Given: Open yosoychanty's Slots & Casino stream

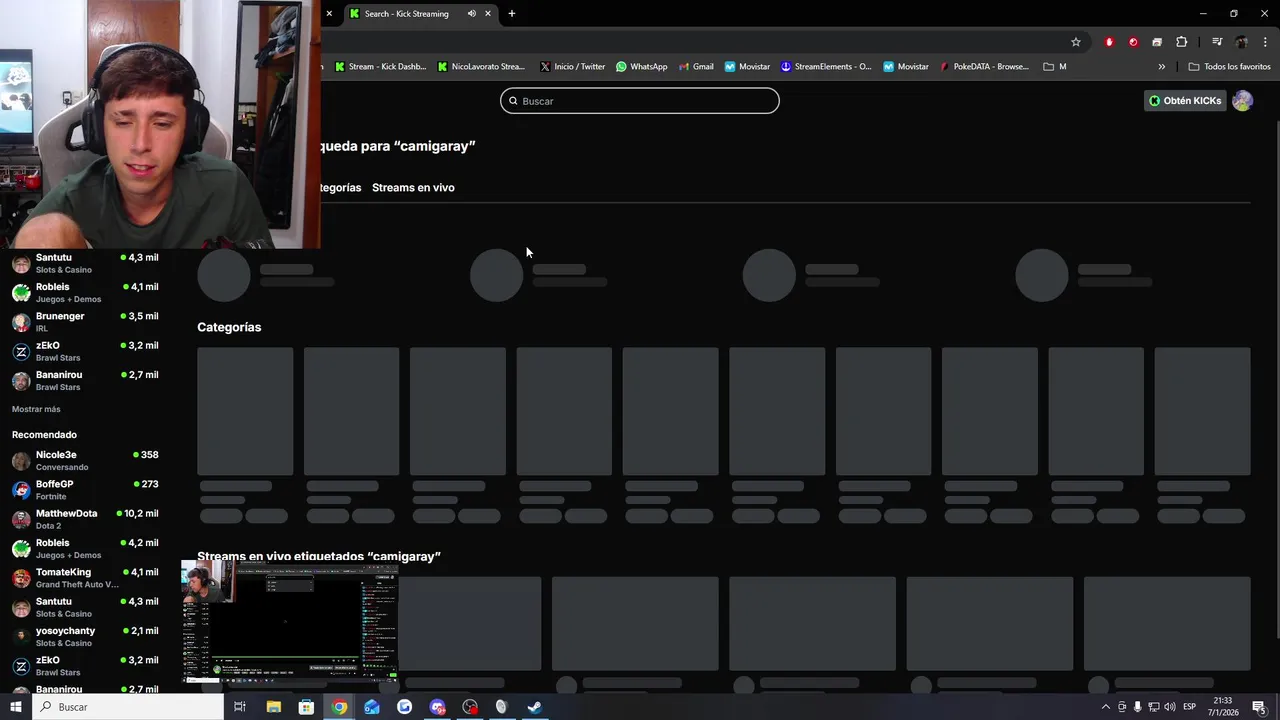Looking at the screenshot, I should tap(85, 637).
